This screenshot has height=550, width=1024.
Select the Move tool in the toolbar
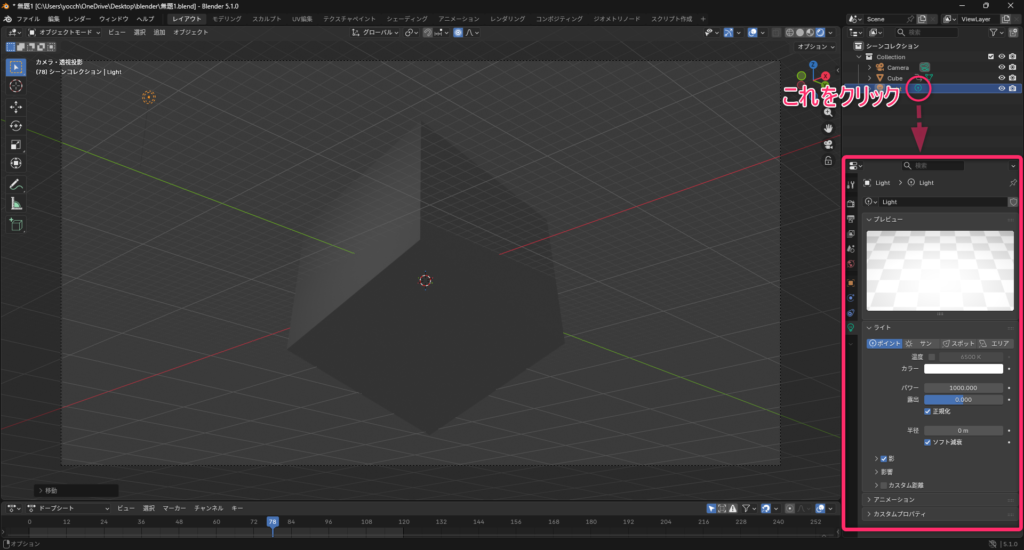pyautogui.click(x=16, y=106)
